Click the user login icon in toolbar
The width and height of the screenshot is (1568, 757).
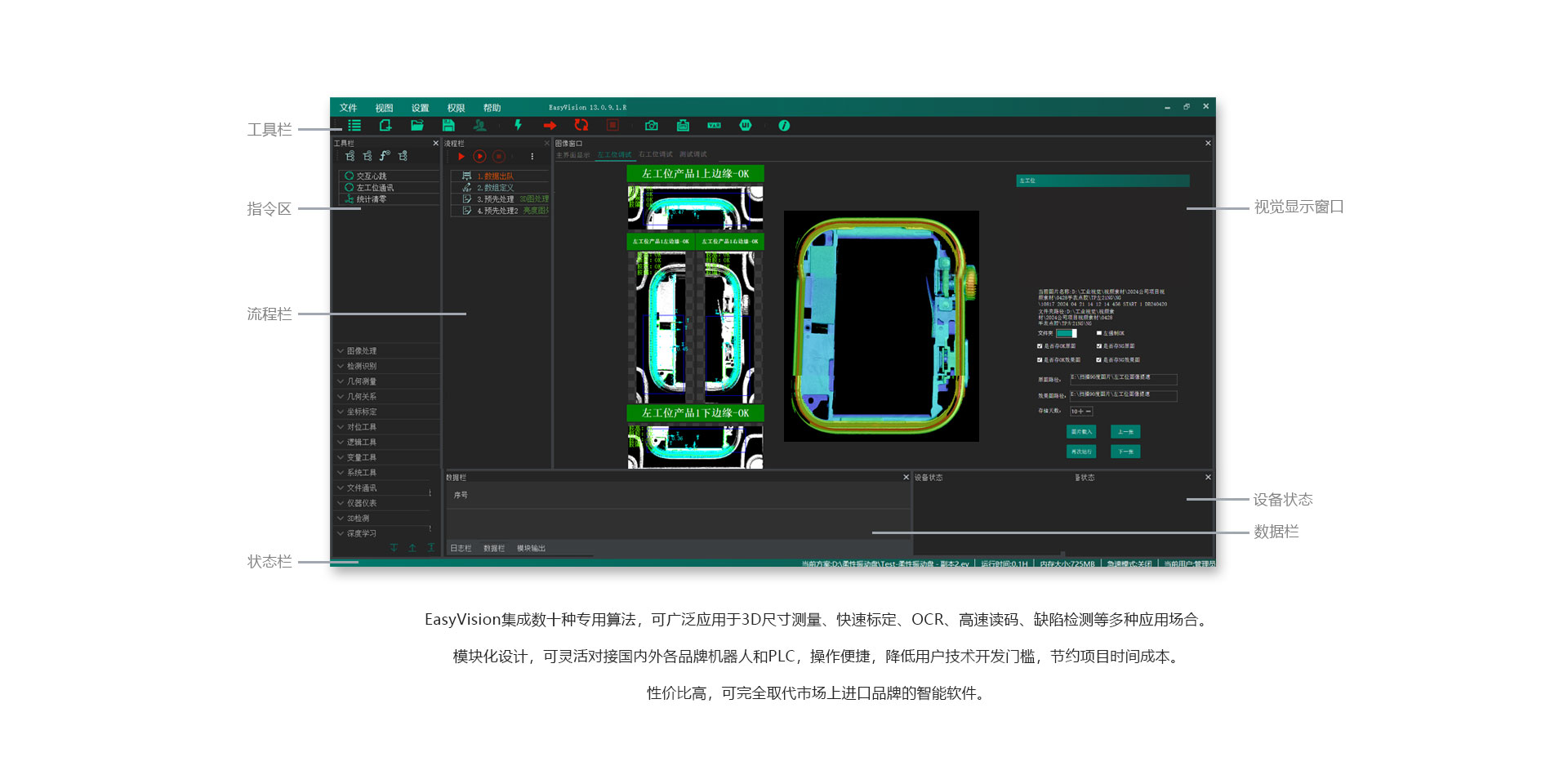point(479,125)
